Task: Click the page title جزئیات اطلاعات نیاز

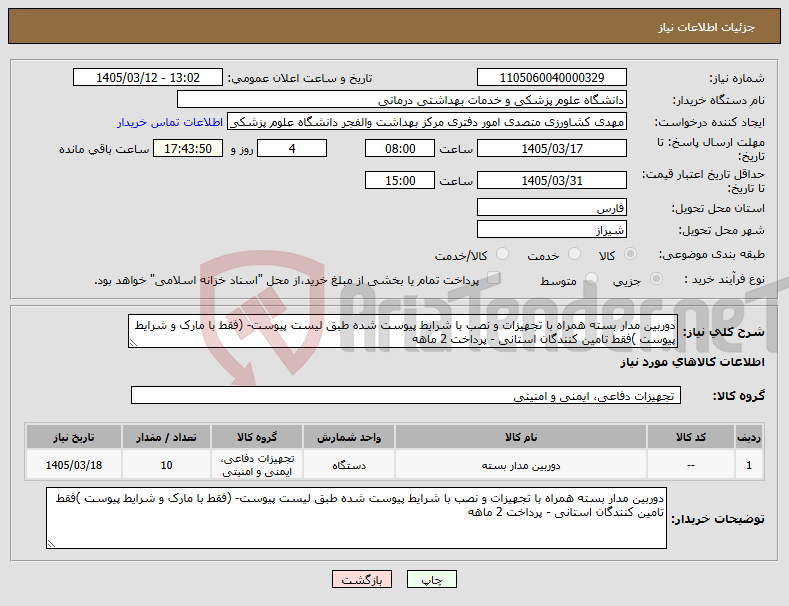Action: pos(706,27)
